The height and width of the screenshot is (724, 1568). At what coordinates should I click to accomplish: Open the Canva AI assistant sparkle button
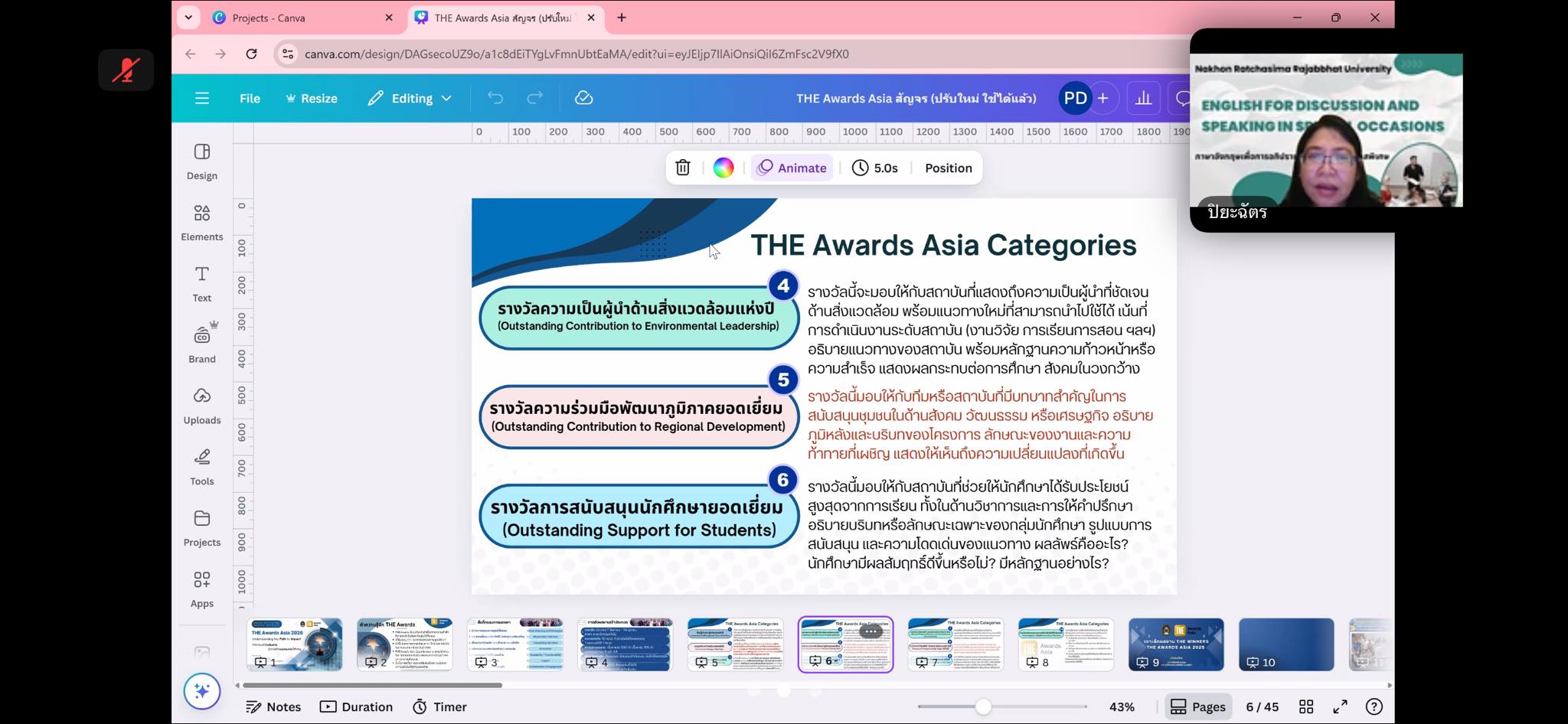pos(202,691)
